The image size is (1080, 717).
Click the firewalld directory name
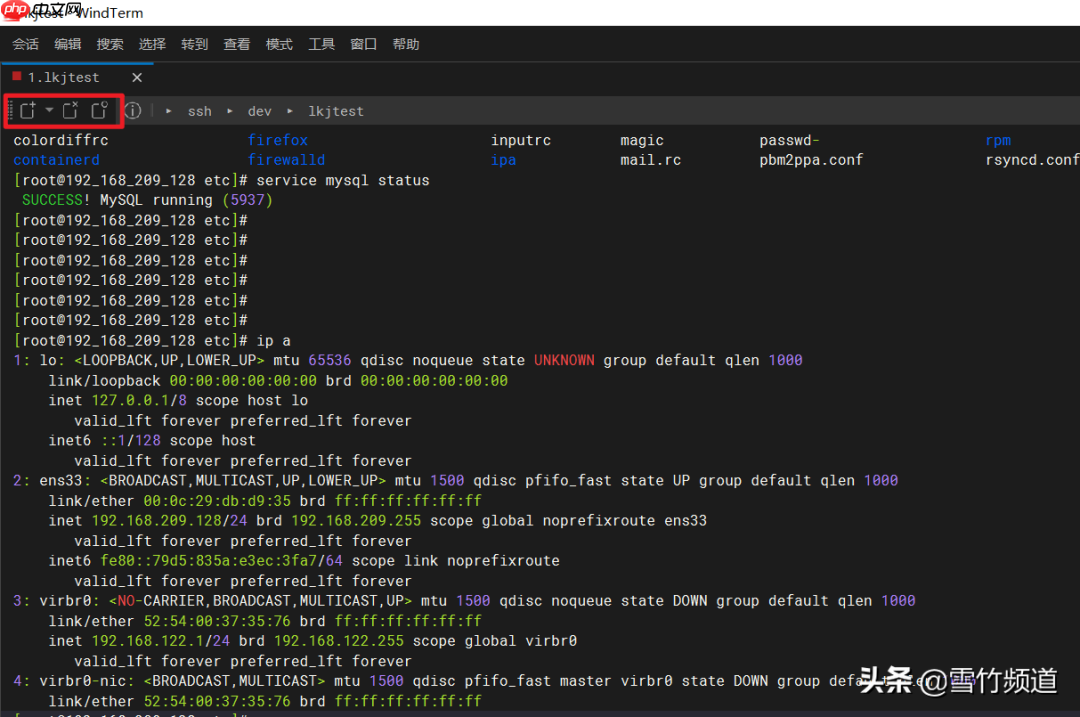287,160
